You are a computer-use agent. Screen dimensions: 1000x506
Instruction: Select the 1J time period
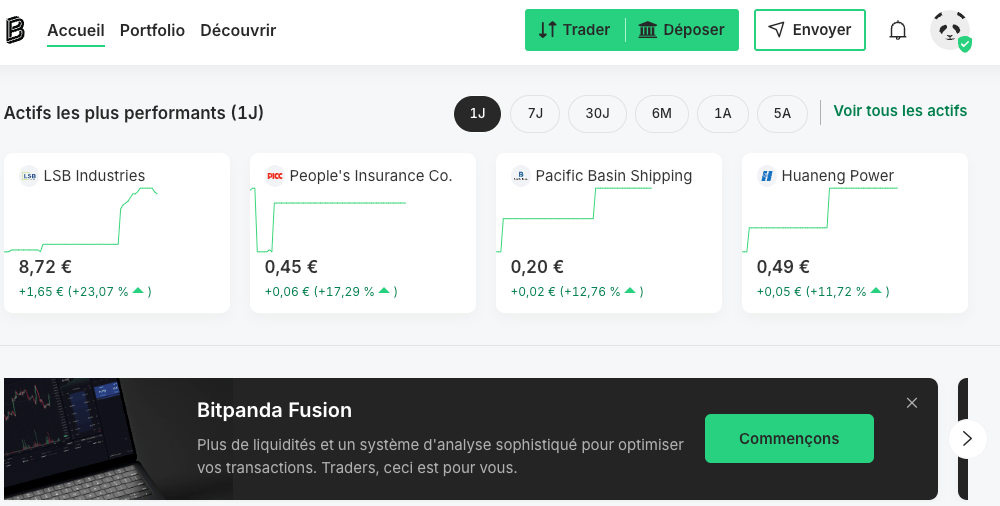477,113
